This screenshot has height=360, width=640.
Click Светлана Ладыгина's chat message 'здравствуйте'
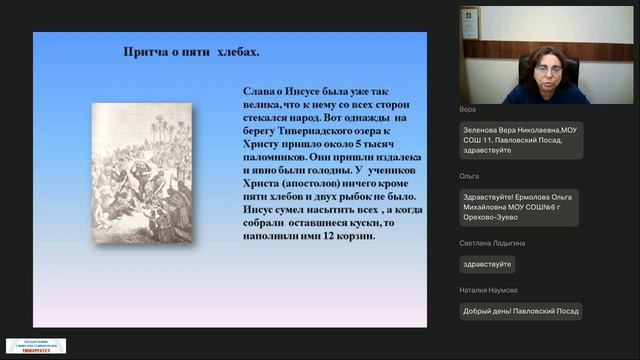[x=487, y=264]
